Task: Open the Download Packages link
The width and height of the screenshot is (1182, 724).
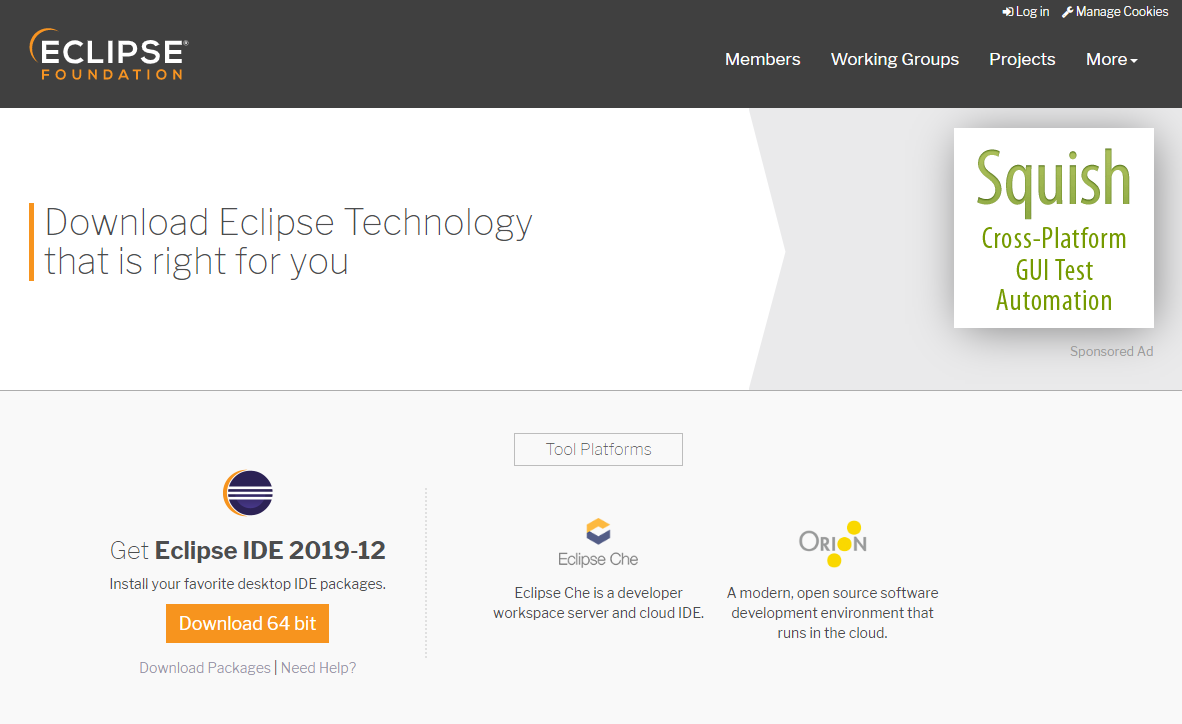Action: pos(204,667)
